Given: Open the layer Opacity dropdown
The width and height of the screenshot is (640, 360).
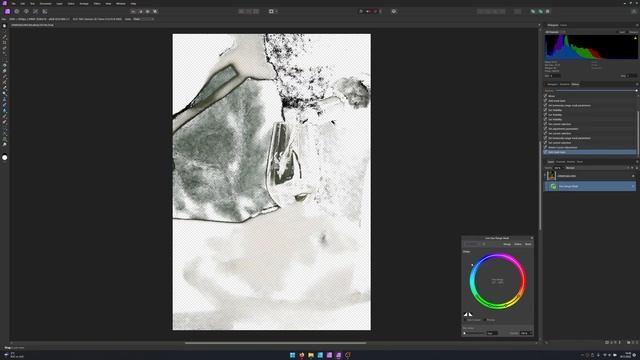Looking at the screenshot, I should (558, 168).
